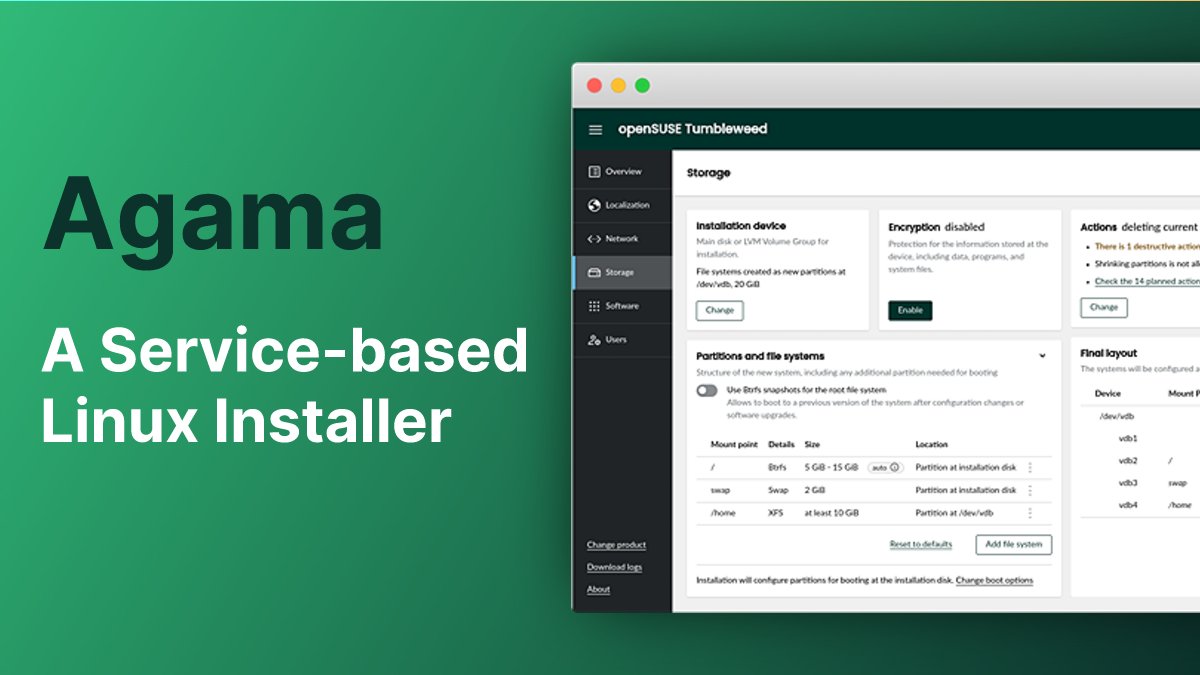The height and width of the screenshot is (675, 1200).
Task: Open the kebab menu for the /home partition
Action: [1029, 511]
